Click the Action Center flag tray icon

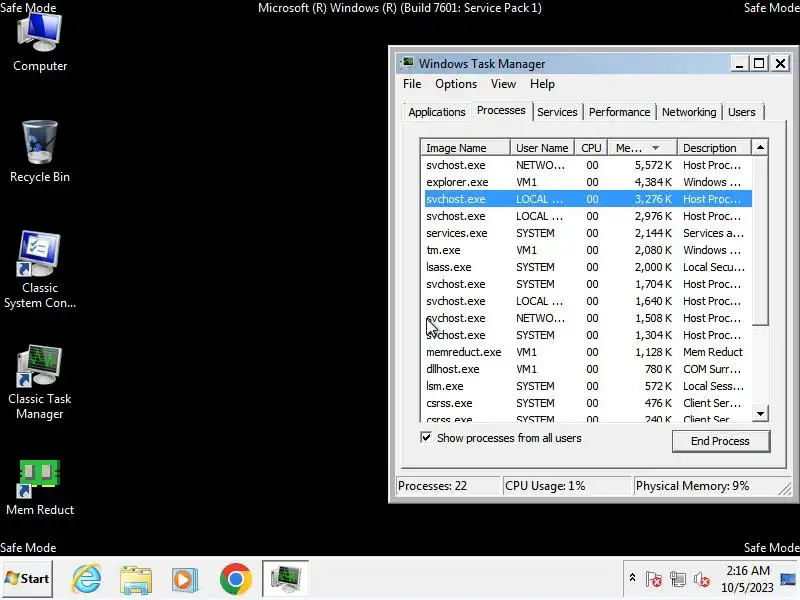pos(654,579)
